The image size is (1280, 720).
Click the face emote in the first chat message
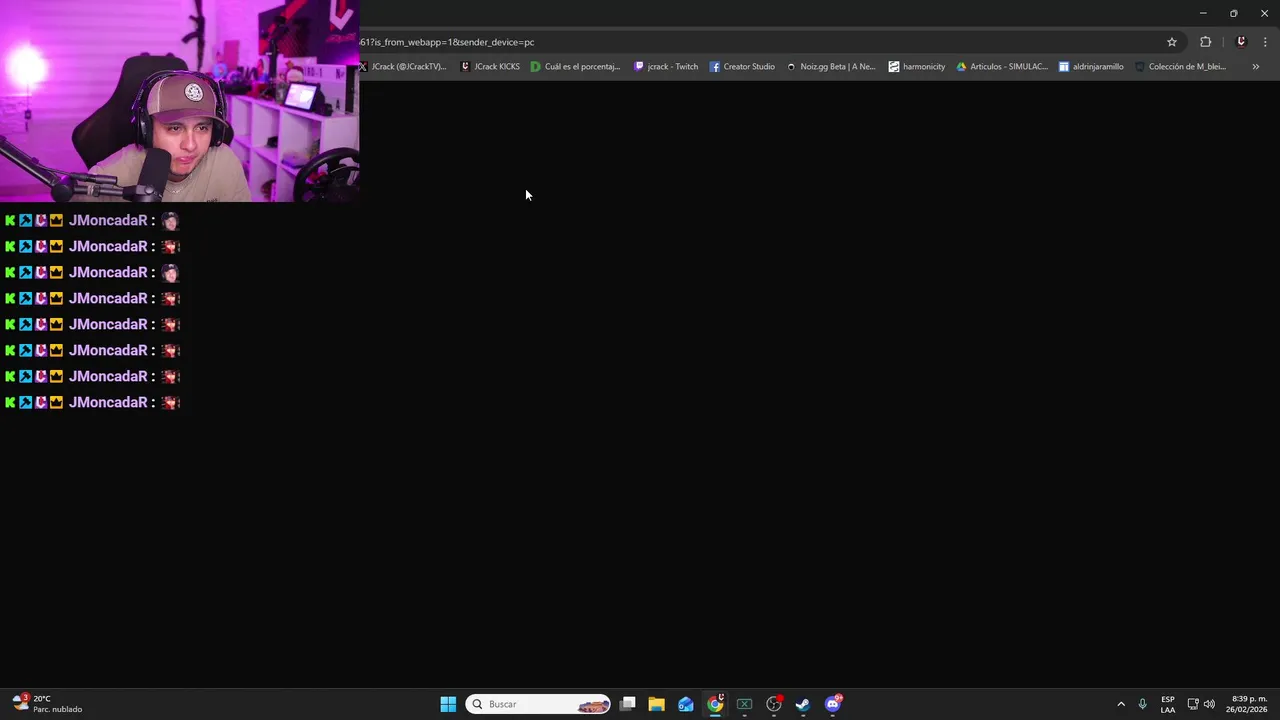point(170,220)
